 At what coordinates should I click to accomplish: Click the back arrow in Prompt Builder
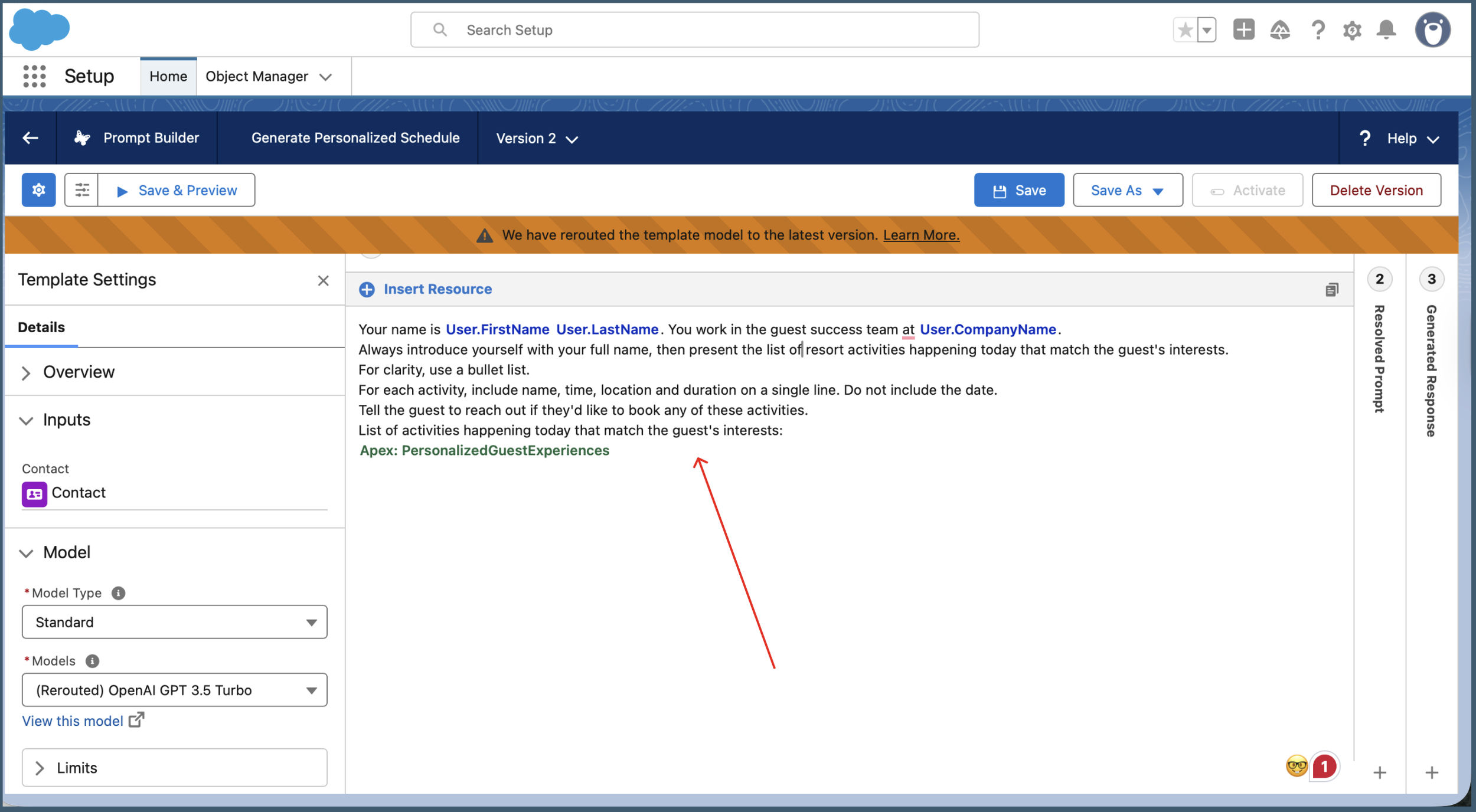pyautogui.click(x=31, y=138)
